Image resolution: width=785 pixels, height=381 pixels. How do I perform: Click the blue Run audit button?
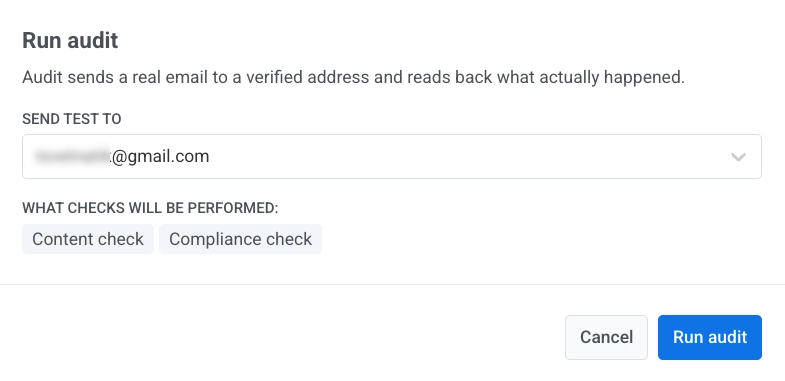click(x=710, y=337)
